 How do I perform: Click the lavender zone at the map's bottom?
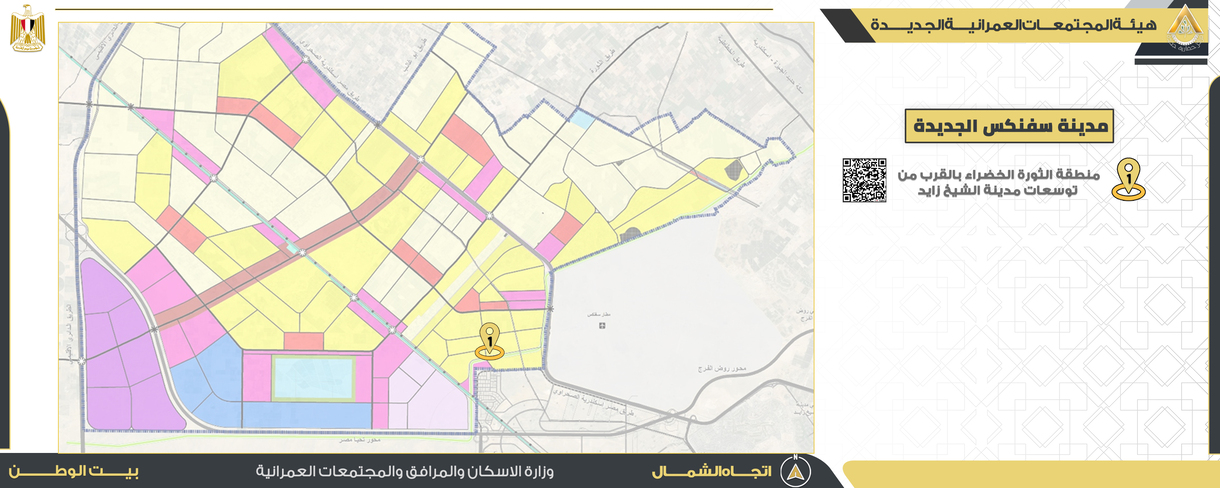[x=425, y=395]
